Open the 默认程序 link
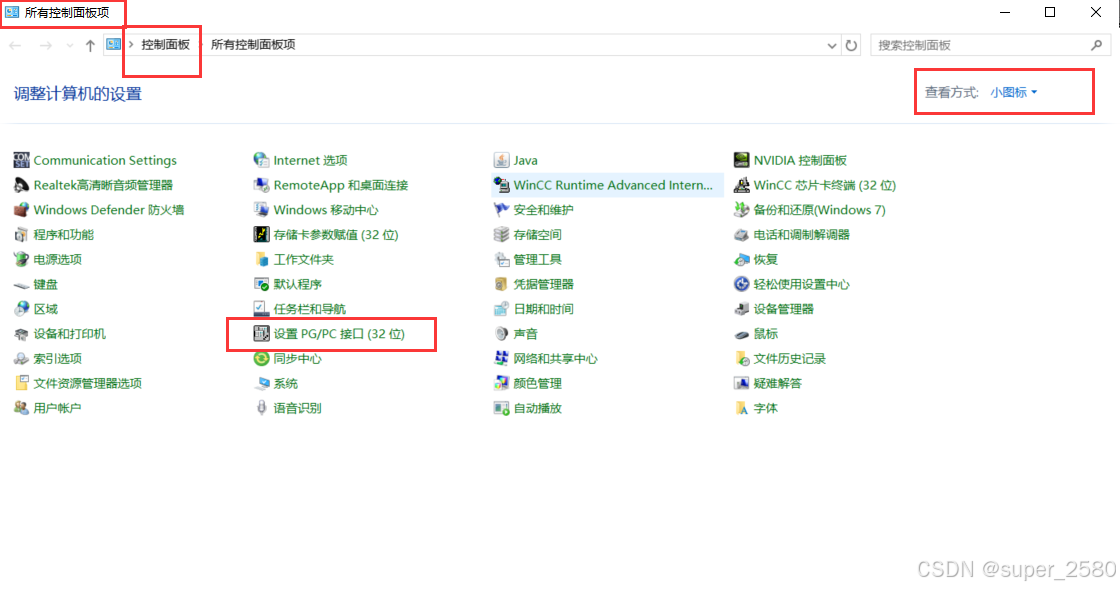The image size is (1120, 589). point(298,284)
